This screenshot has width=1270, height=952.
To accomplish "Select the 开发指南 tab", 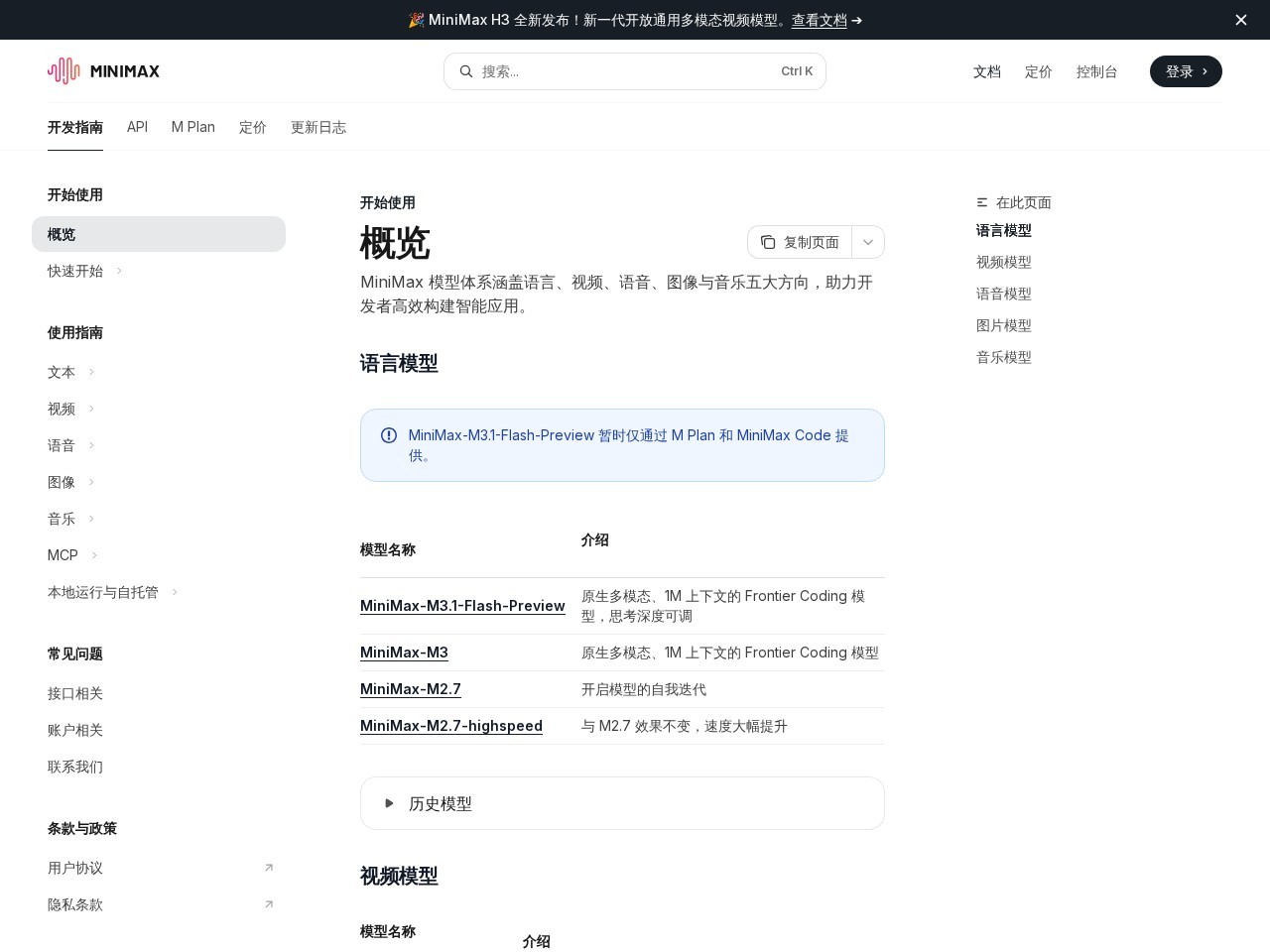I will 75,127.
